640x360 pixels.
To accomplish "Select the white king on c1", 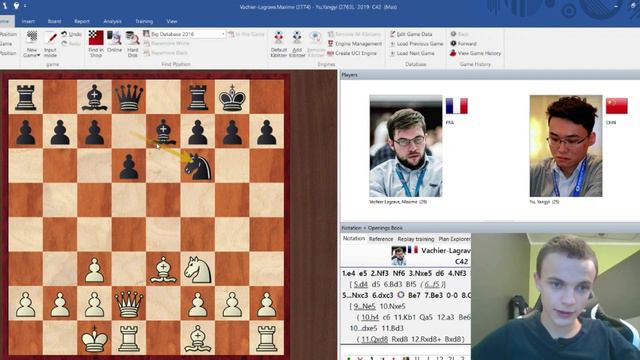I will [x=94, y=338].
